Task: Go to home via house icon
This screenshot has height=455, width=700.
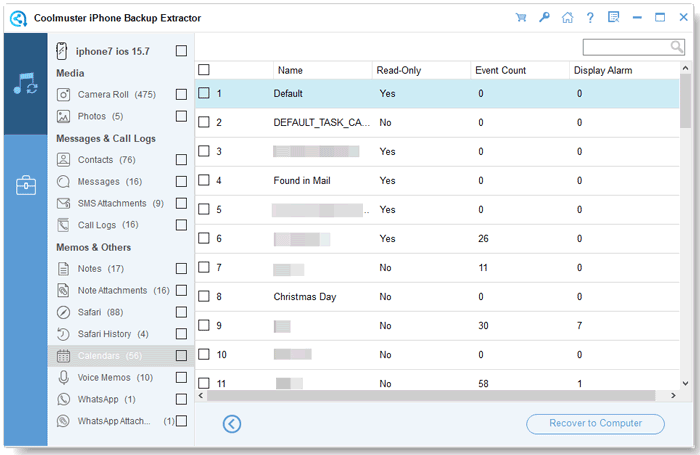Action: point(567,17)
